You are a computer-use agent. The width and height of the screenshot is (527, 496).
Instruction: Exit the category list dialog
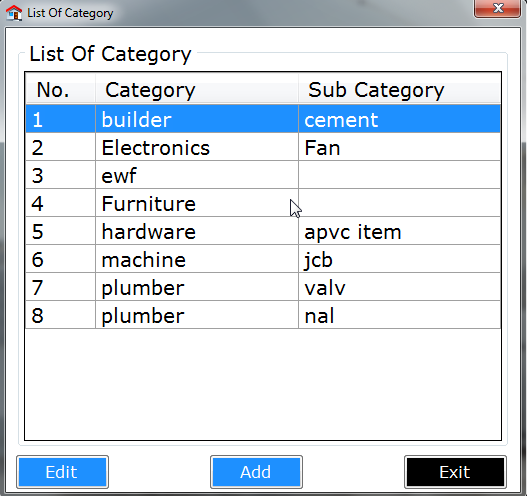455,472
